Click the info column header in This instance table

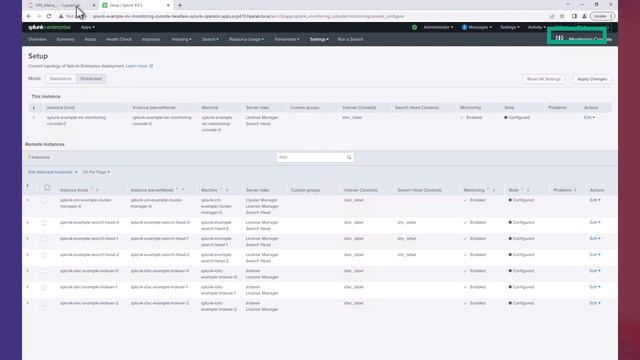pyautogui.click(x=34, y=108)
